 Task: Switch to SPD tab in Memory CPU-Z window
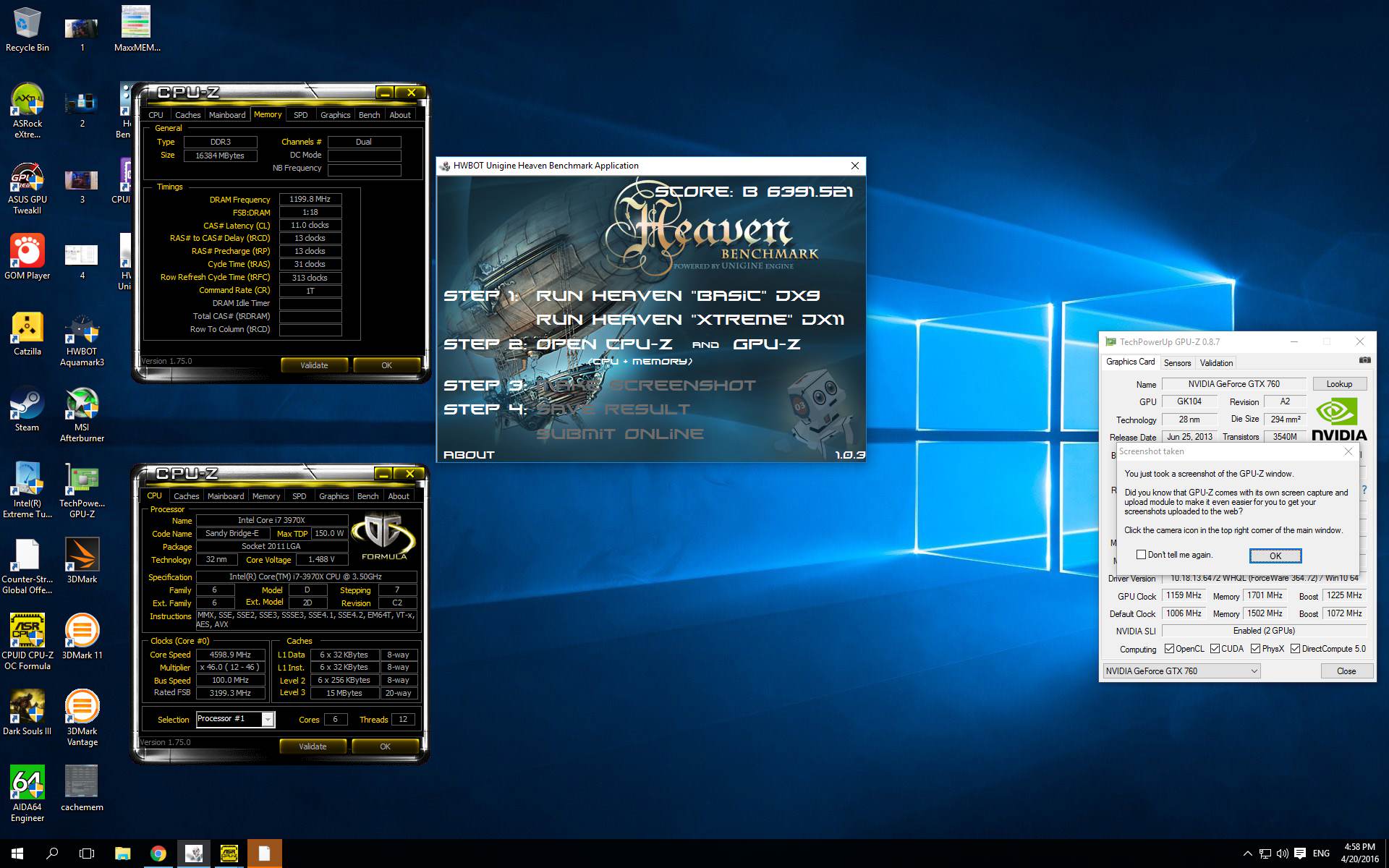coord(300,115)
